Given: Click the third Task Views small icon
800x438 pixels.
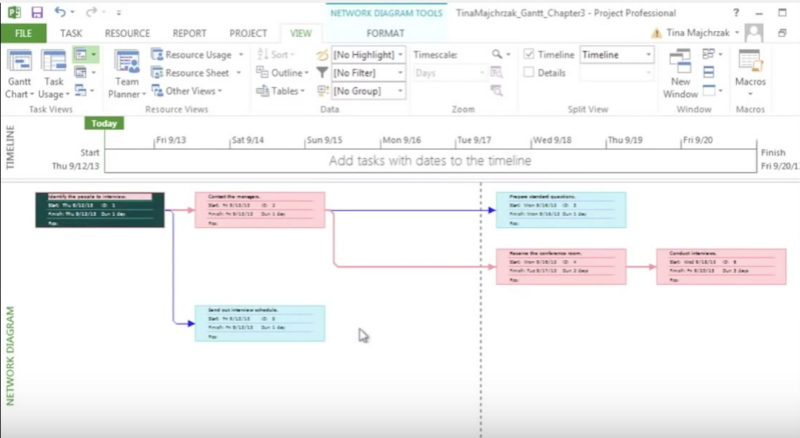Looking at the screenshot, I should (x=81, y=90).
